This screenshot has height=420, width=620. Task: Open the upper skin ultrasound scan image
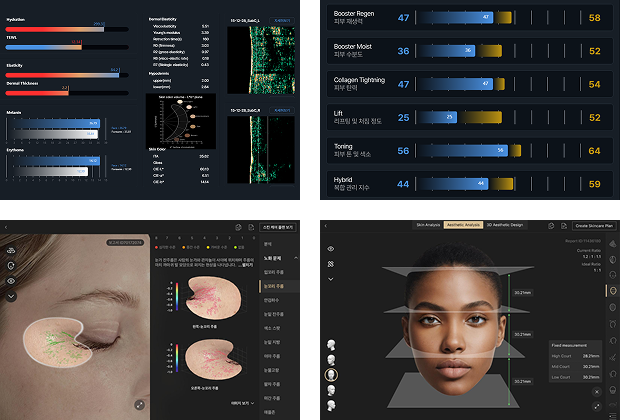coord(261,60)
